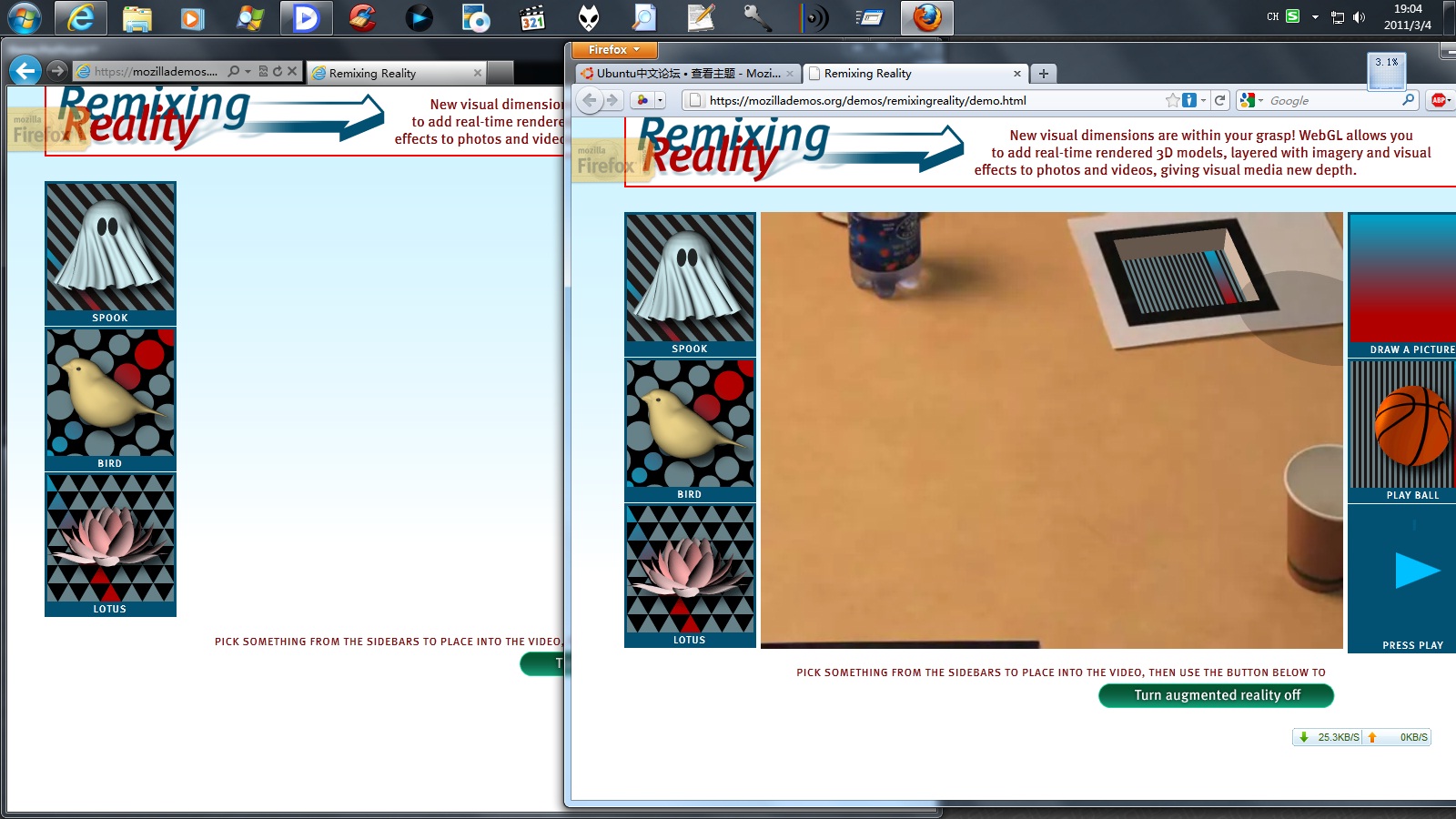
Task: Switch to Firefox on the taskbar
Action: (927, 17)
